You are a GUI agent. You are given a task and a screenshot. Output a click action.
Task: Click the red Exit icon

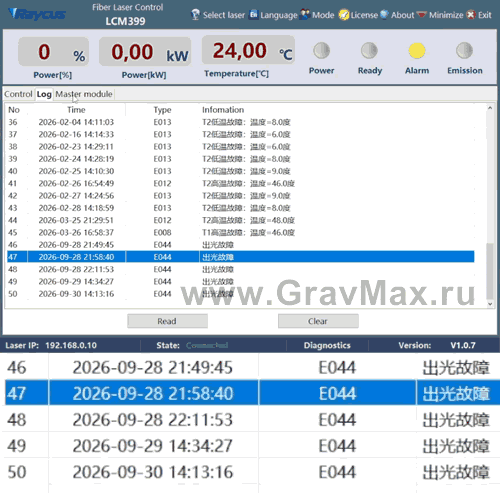471,15
